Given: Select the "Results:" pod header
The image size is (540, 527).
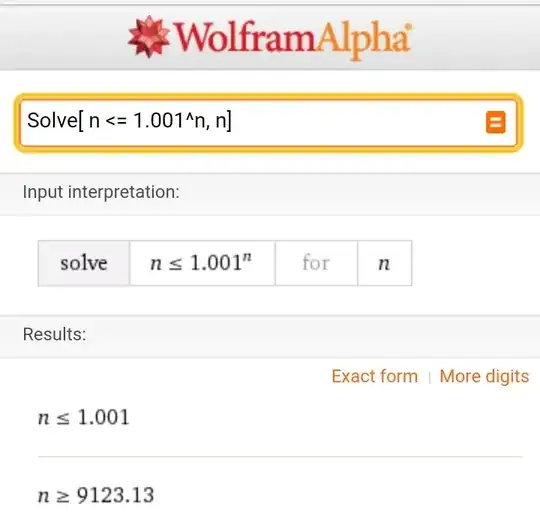Looking at the screenshot, I should [54, 334].
